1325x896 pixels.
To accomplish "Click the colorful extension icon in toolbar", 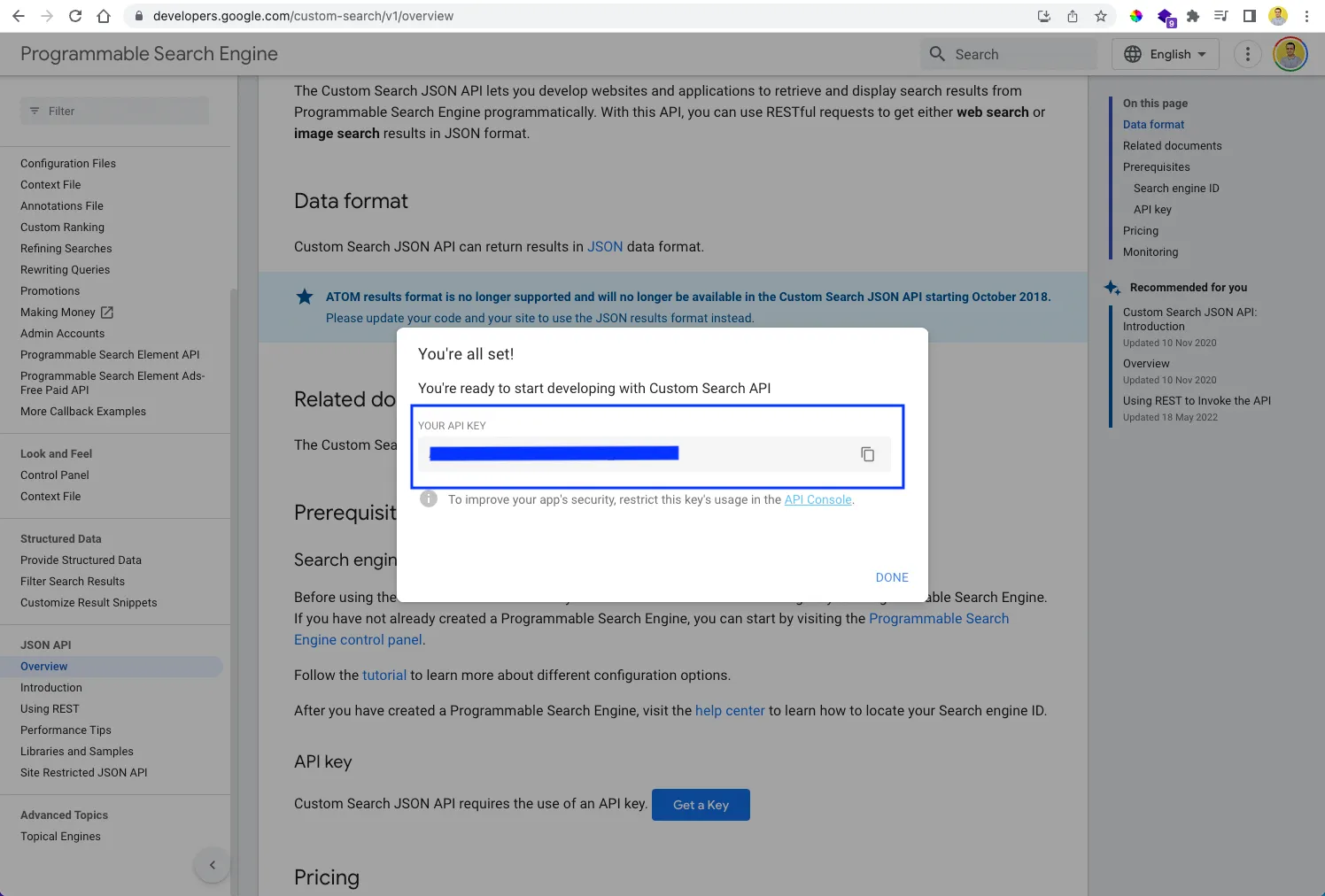I will [x=1135, y=16].
